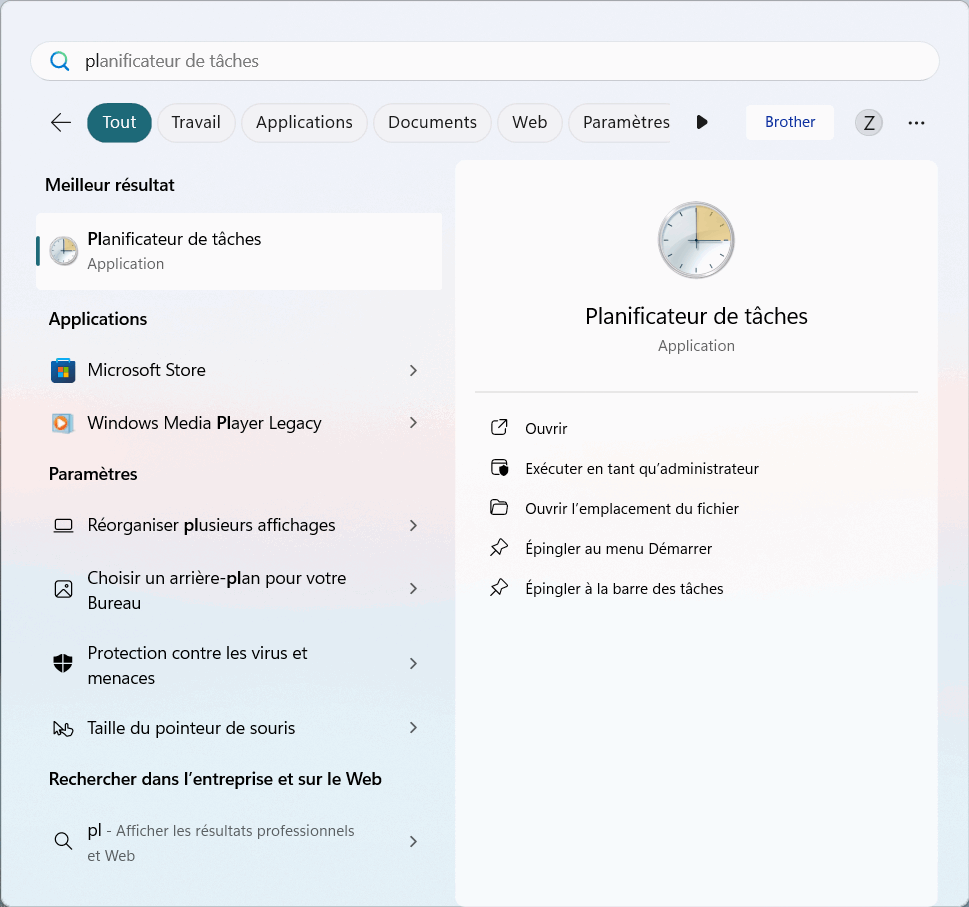Expand Taille du pointeur de souris chevron

[x=413, y=728]
